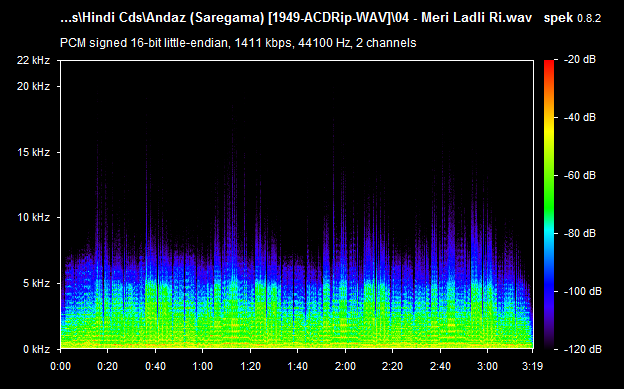
Task: Click the 2:00 time axis marker
Action: pos(345,366)
